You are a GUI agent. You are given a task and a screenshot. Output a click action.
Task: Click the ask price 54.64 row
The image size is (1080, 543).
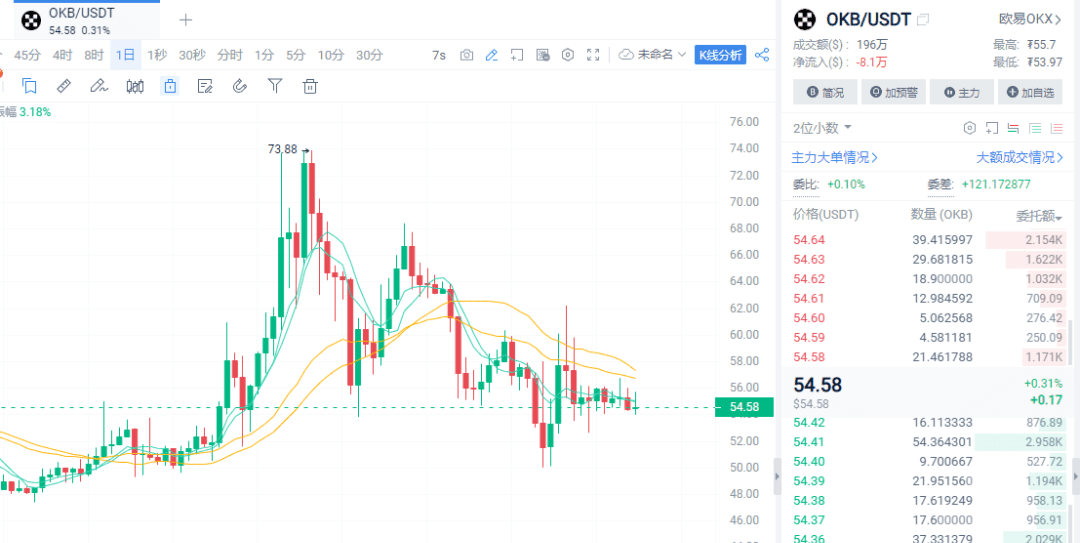(x=928, y=240)
